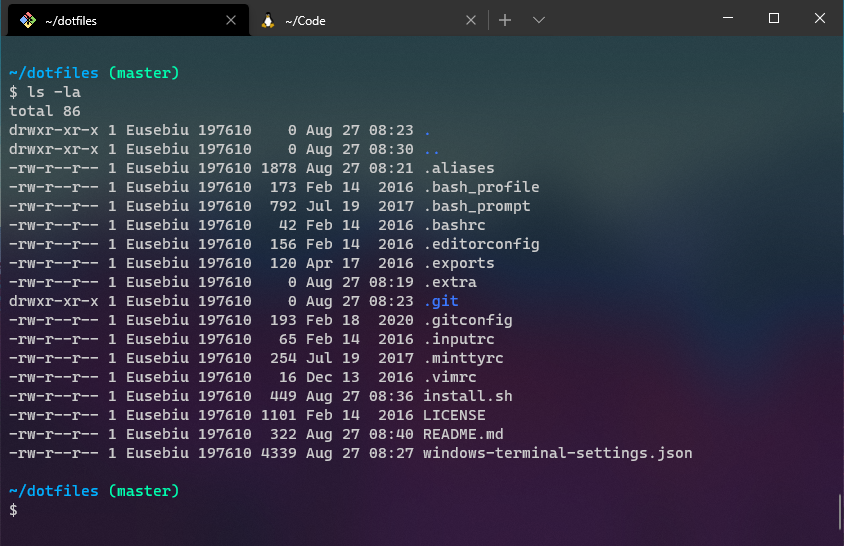Image resolution: width=844 pixels, height=546 pixels.
Task: Open a new terminal tab
Action: [505, 20]
